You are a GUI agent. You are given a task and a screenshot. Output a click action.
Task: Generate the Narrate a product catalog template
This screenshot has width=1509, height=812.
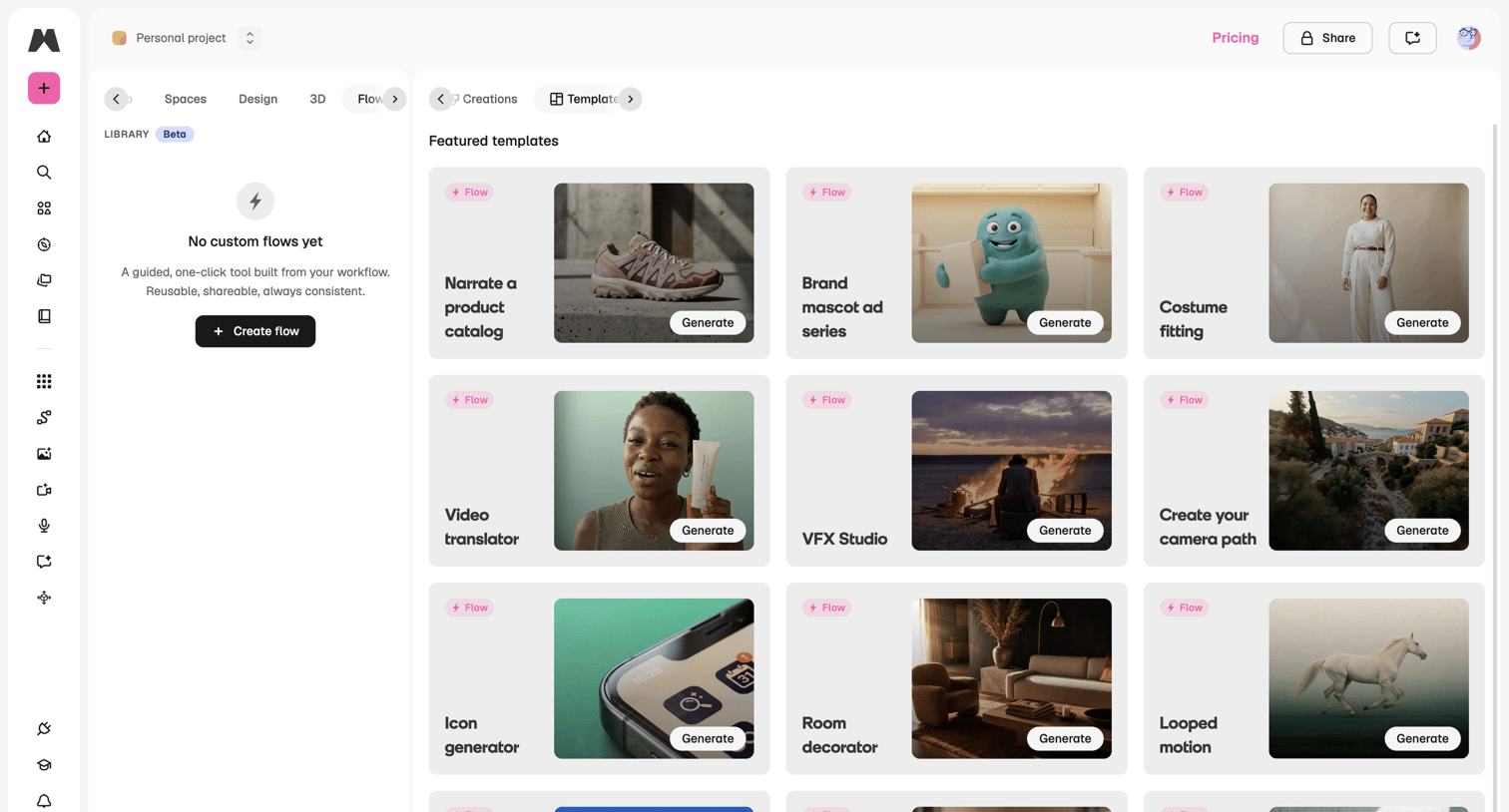tap(708, 322)
